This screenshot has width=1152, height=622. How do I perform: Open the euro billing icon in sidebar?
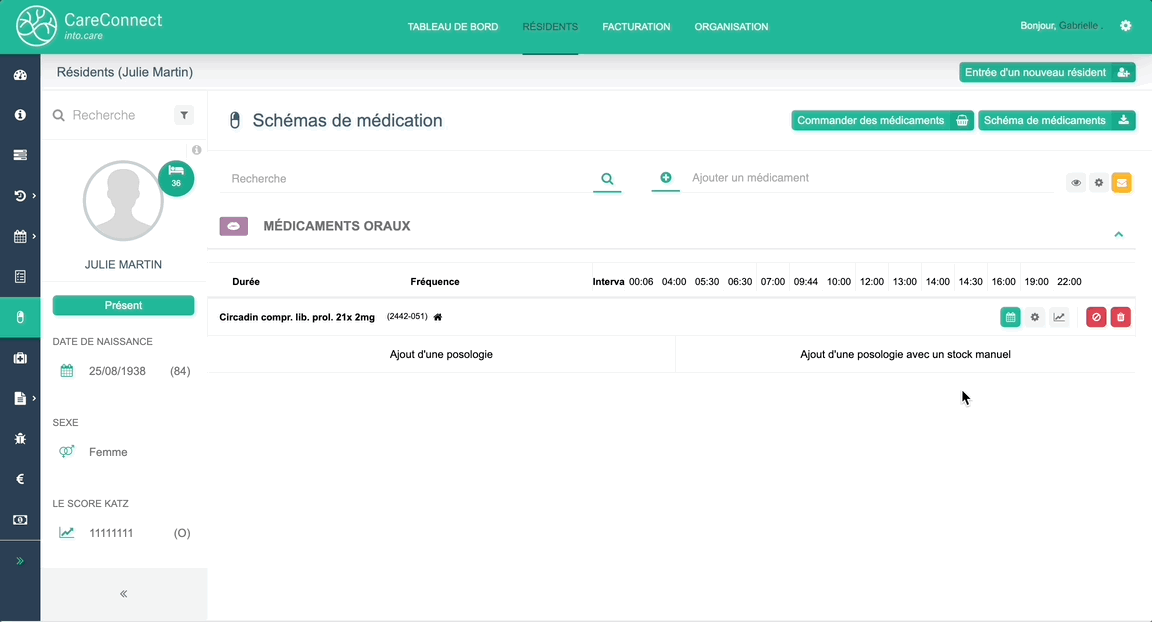pyautogui.click(x=20, y=479)
